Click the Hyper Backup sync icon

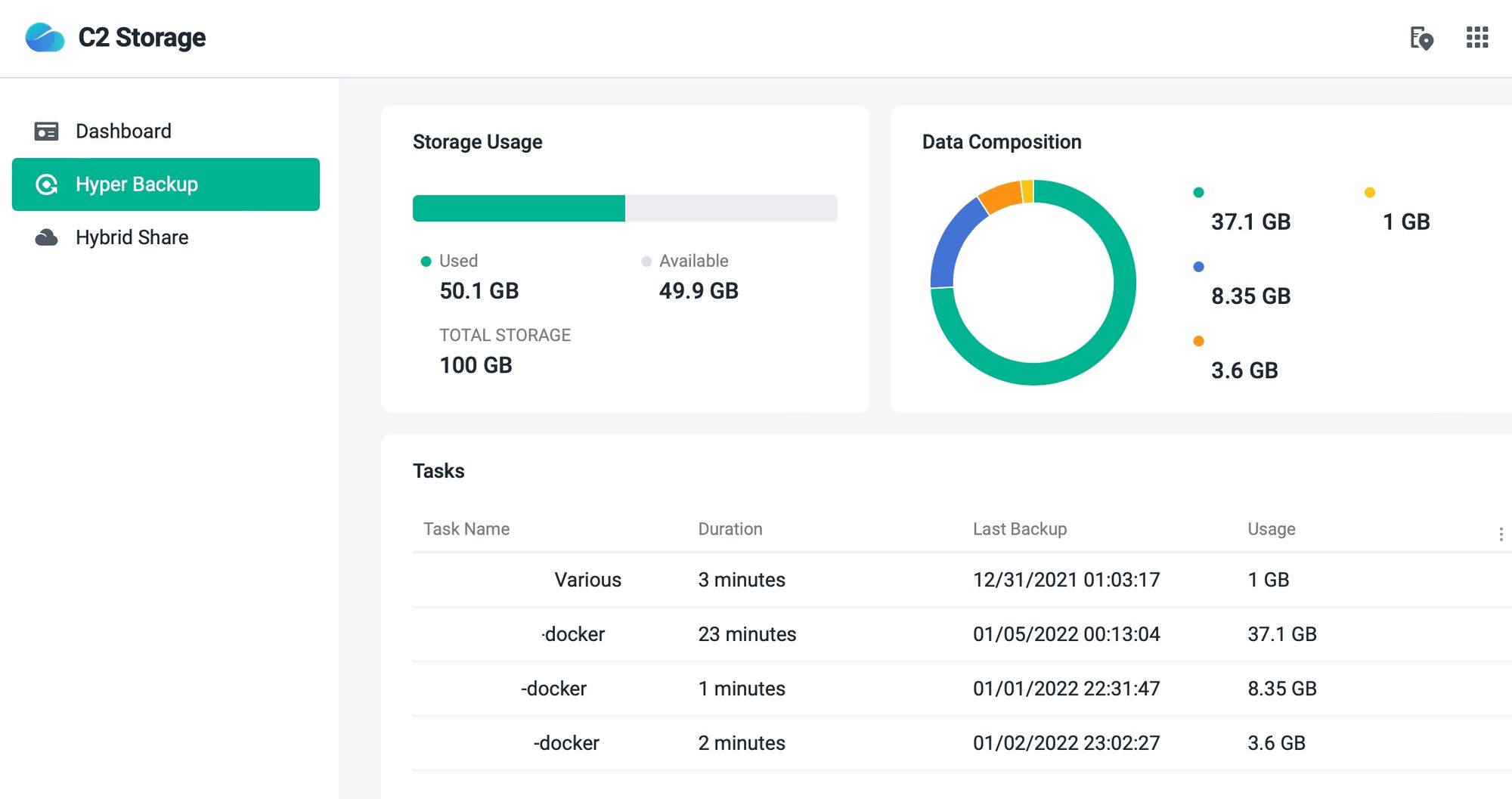47,184
